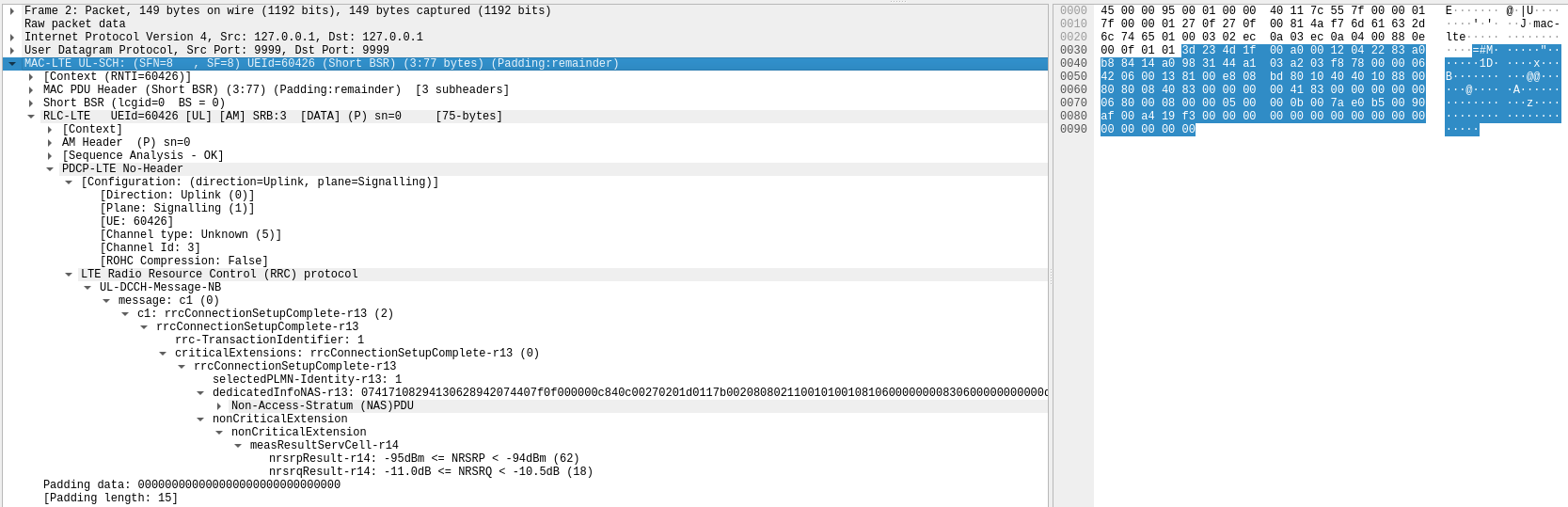Expand the Short BSR subheader node
Image resolution: width=1568 pixels, height=507 pixels.
pyautogui.click(x=31, y=103)
